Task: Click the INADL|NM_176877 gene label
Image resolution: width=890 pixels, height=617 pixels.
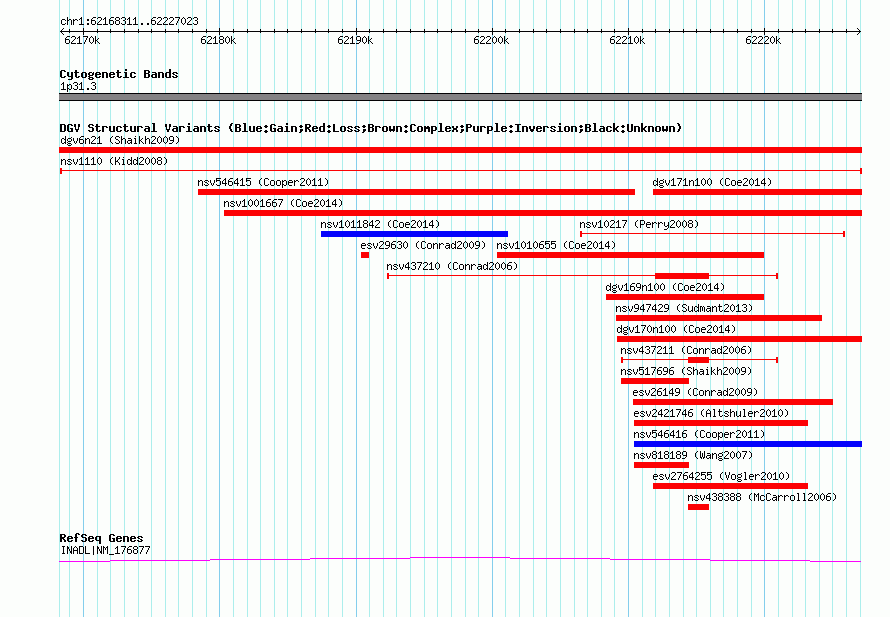Action: (x=106, y=551)
